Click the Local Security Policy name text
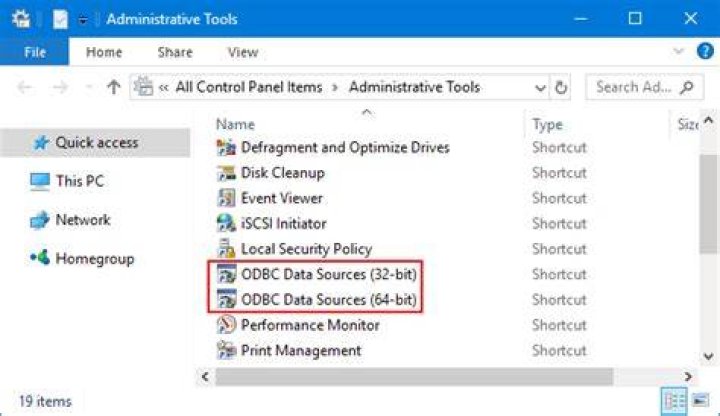Image resolution: width=720 pixels, height=416 pixels. point(306,249)
